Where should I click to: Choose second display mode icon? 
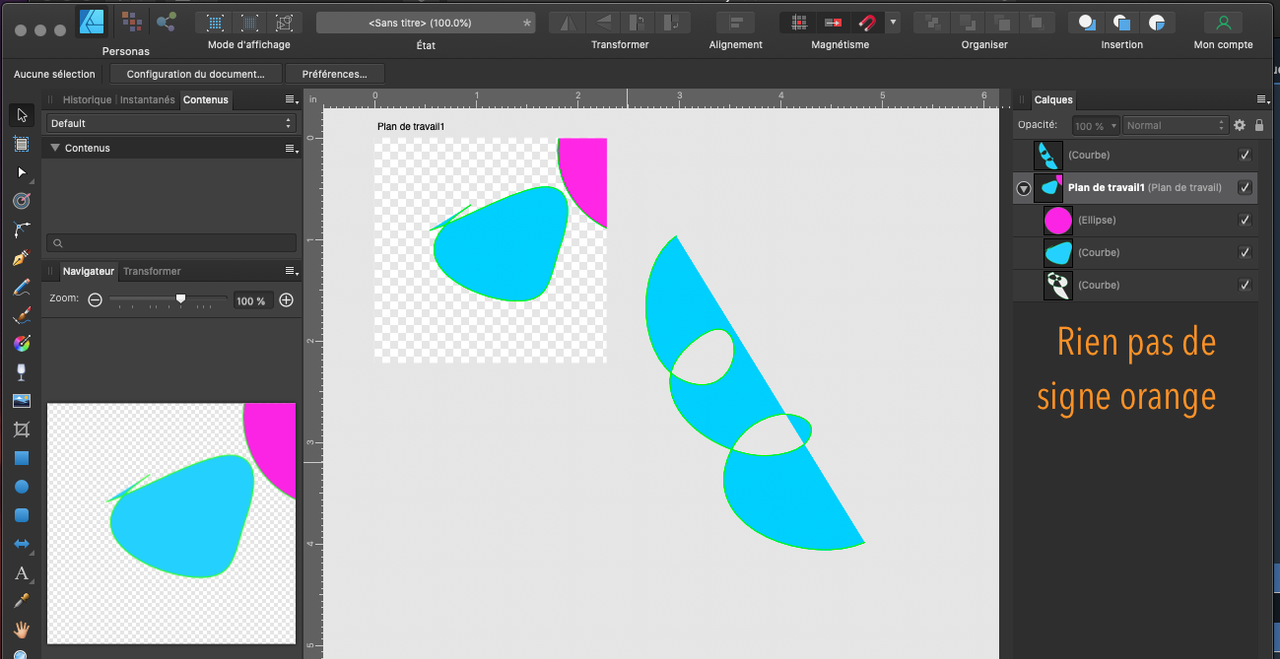pyautogui.click(x=250, y=22)
